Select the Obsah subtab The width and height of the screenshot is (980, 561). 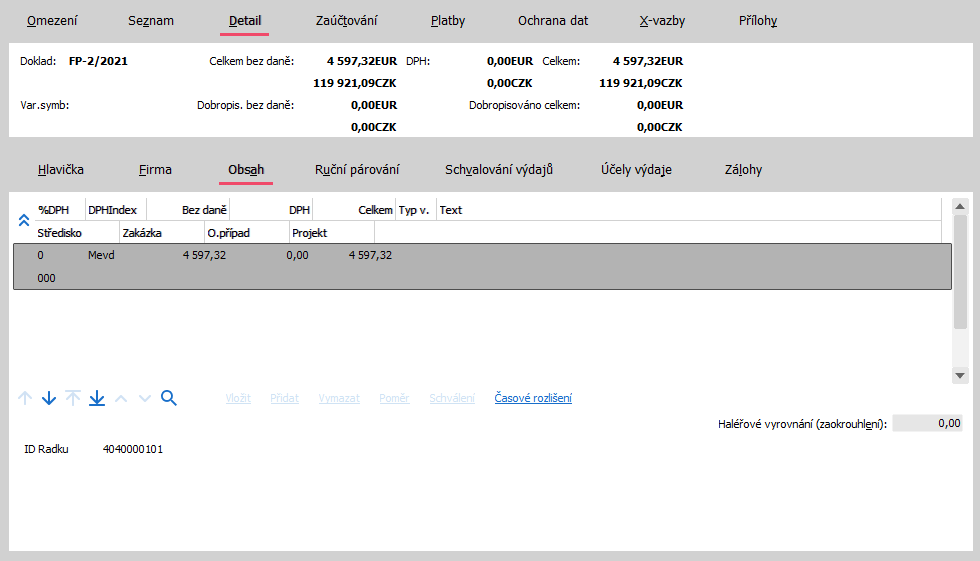click(x=246, y=170)
